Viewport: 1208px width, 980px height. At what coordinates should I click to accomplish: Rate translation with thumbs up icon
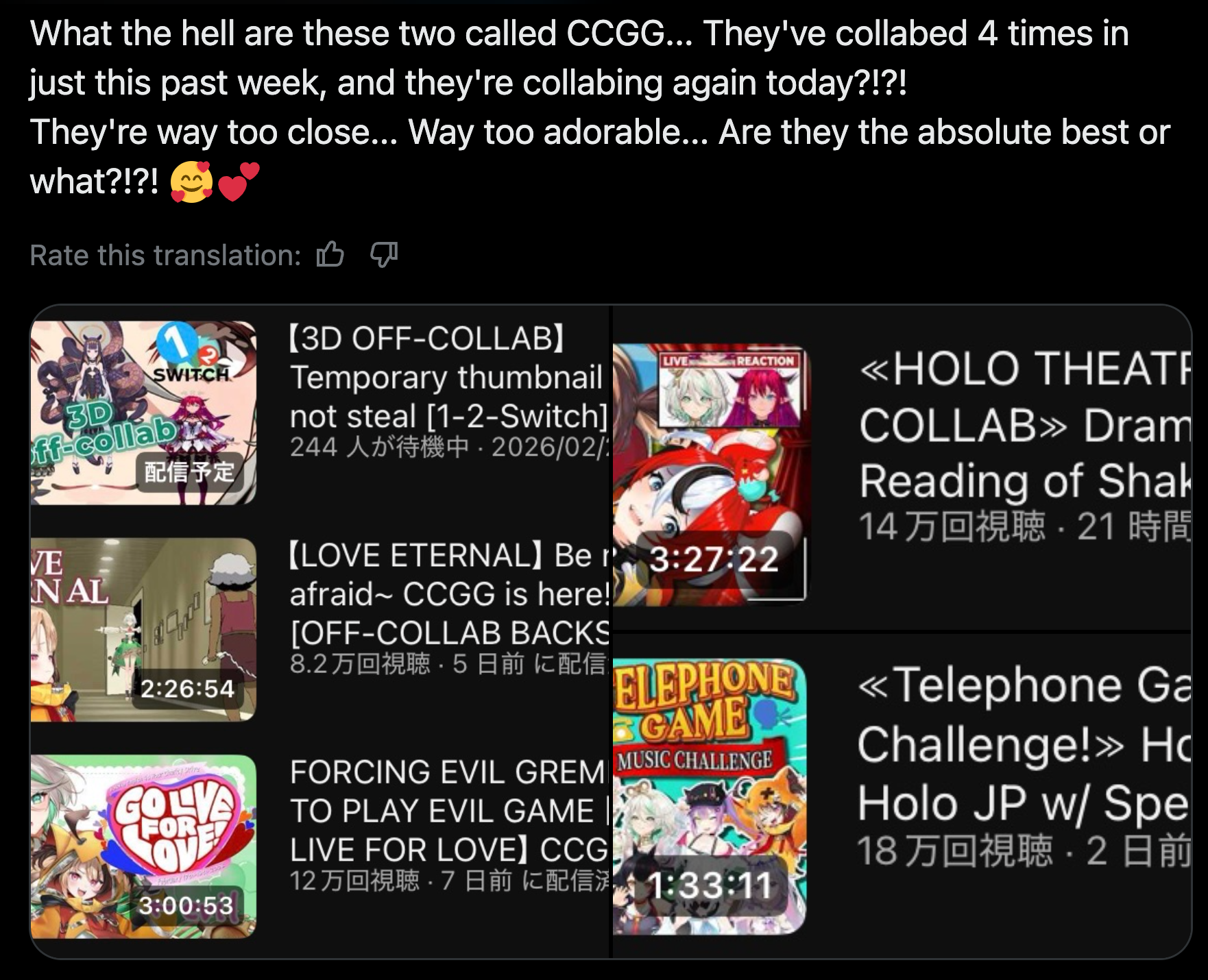[x=330, y=255]
